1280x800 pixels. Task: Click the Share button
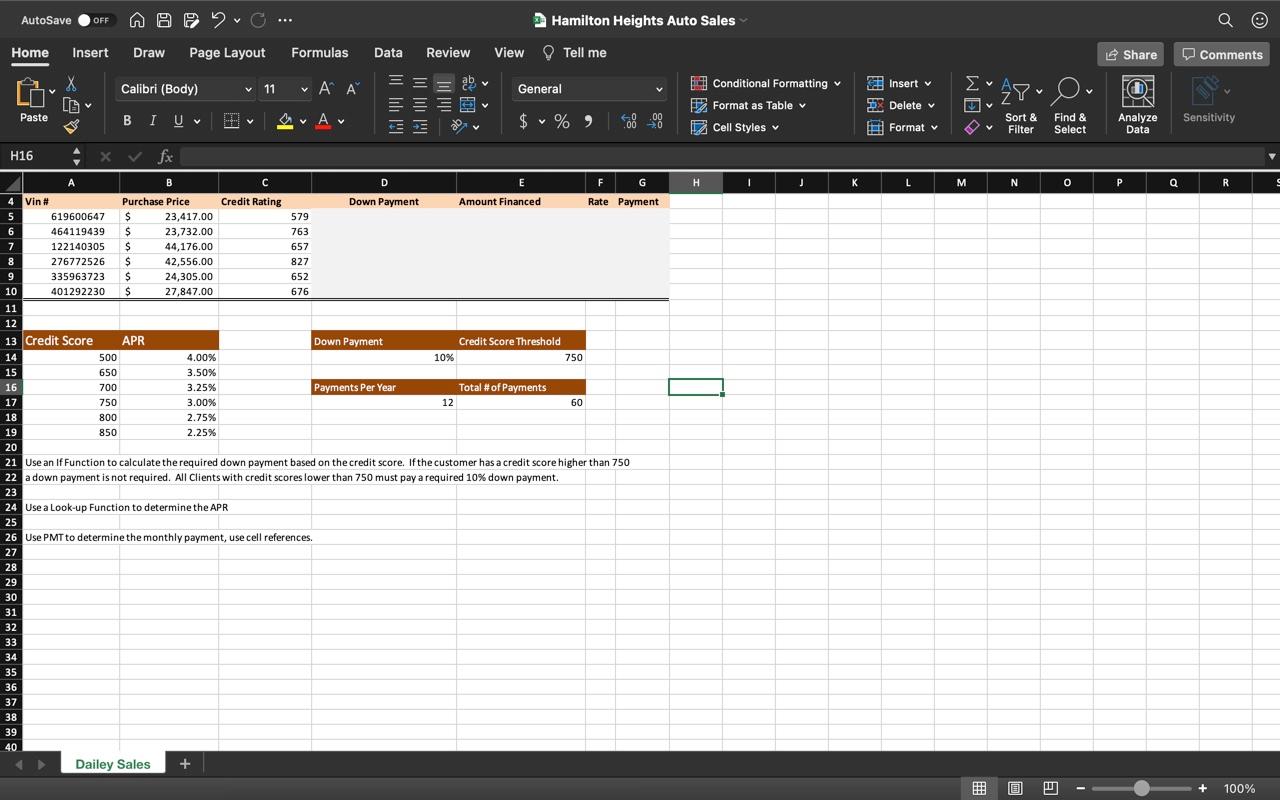(1130, 54)
